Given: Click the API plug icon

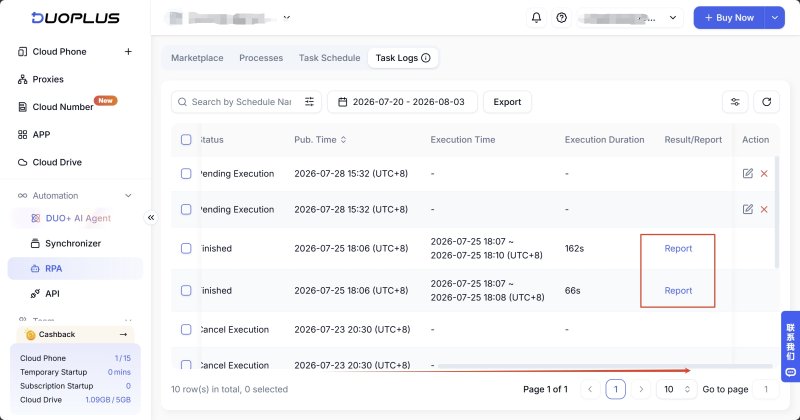Looking at the screenshot, I should (x=35, y=293).
